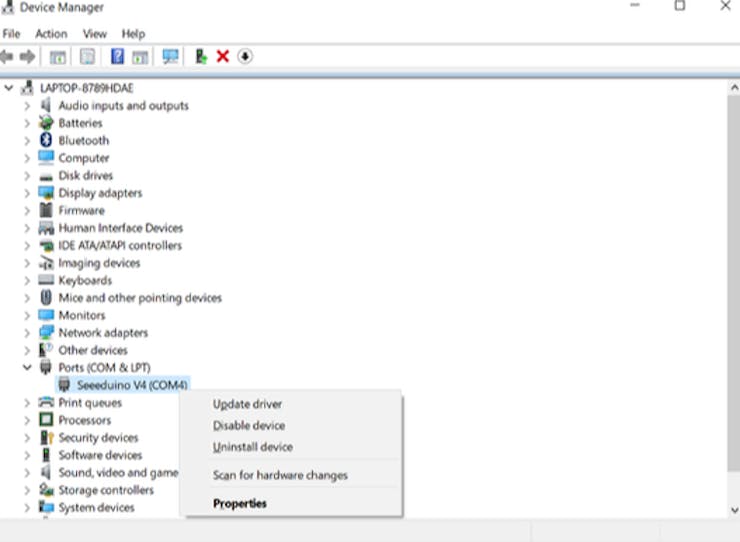Click the Back arrow in the toolbar
Viewport: 740px width, 542px height.
click(x=7, y=57)
